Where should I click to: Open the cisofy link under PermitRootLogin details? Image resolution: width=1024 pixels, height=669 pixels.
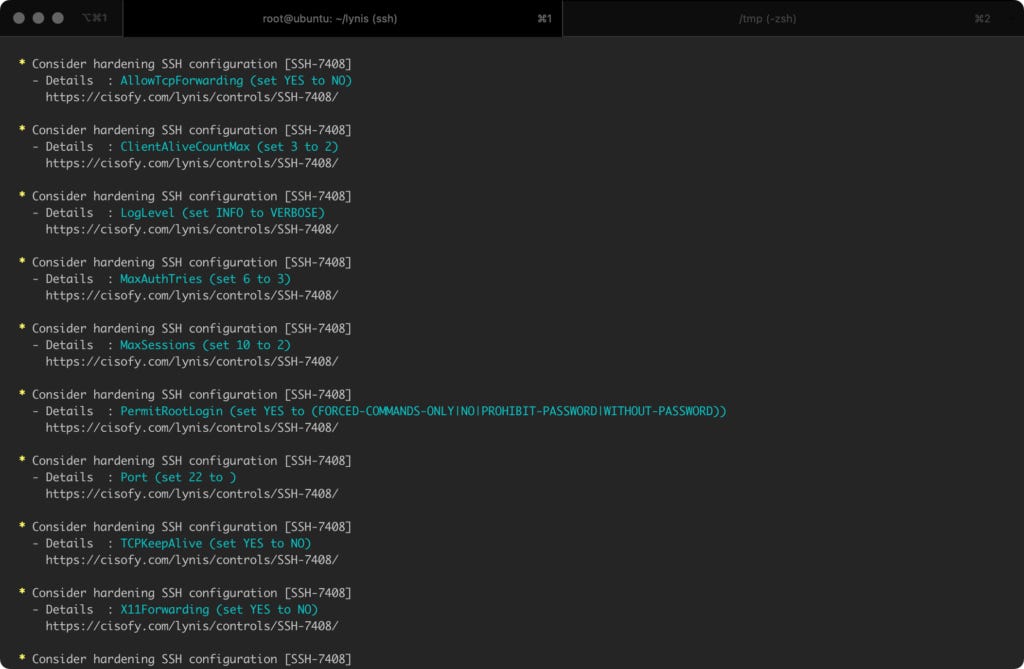point(192,428)
